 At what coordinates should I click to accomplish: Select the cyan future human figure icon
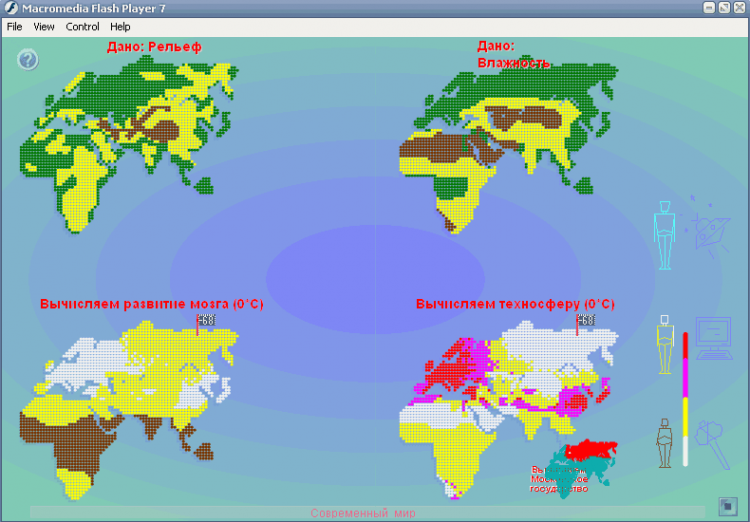664,235
